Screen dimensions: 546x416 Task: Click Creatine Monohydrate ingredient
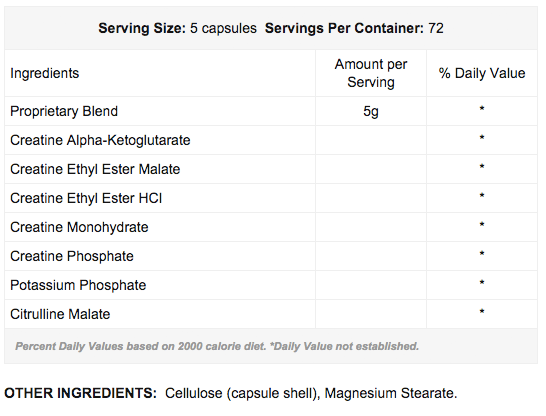click(79, 227)
